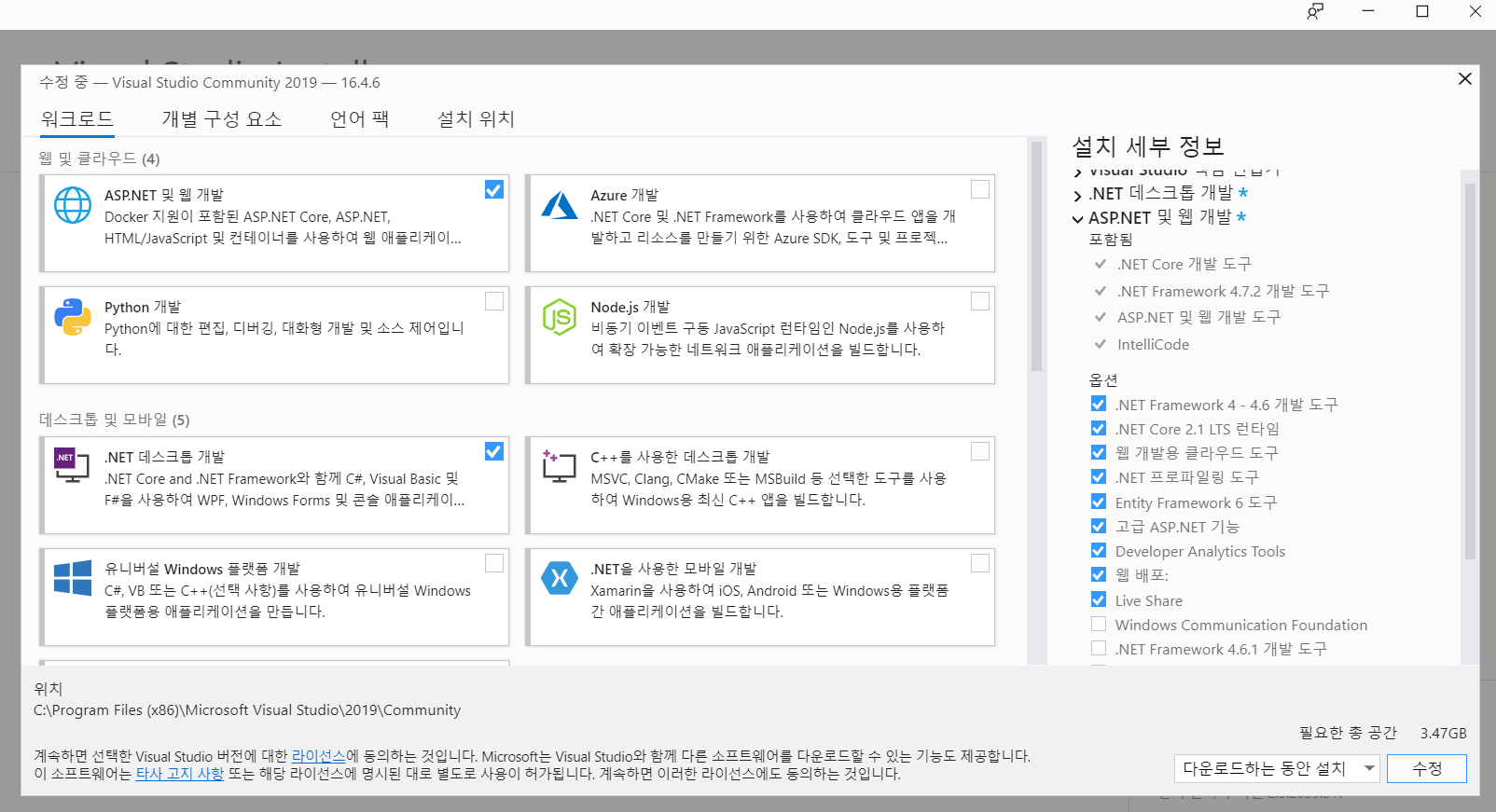Switch to the 개별 구성 요소 tab
This screenshot has height=812, width=1496.
click(222, 119)
